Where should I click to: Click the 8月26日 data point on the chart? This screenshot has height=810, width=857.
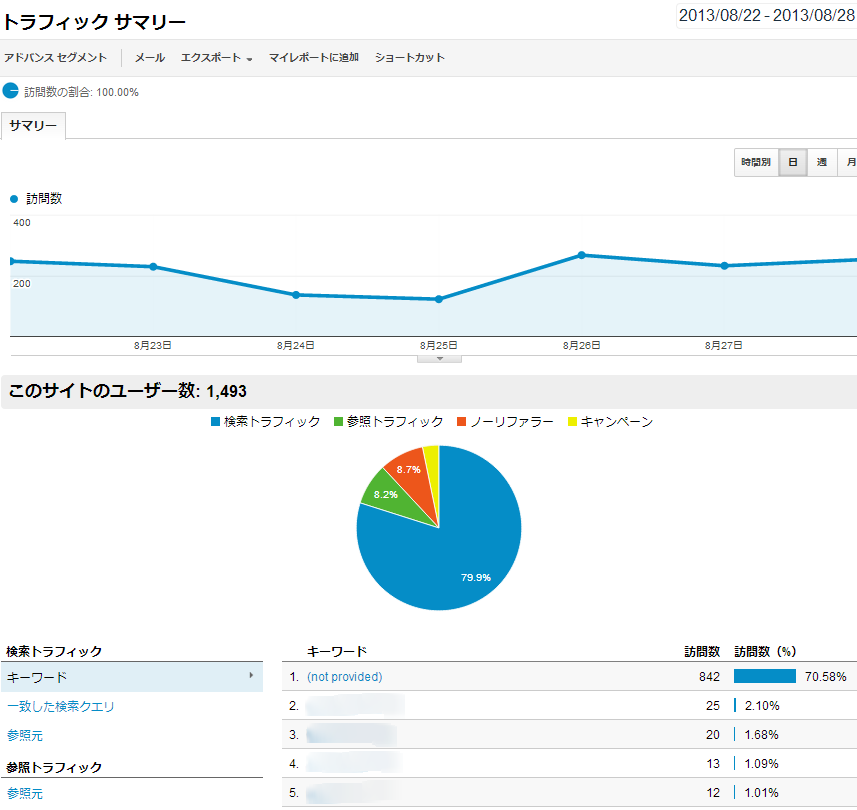581,255
